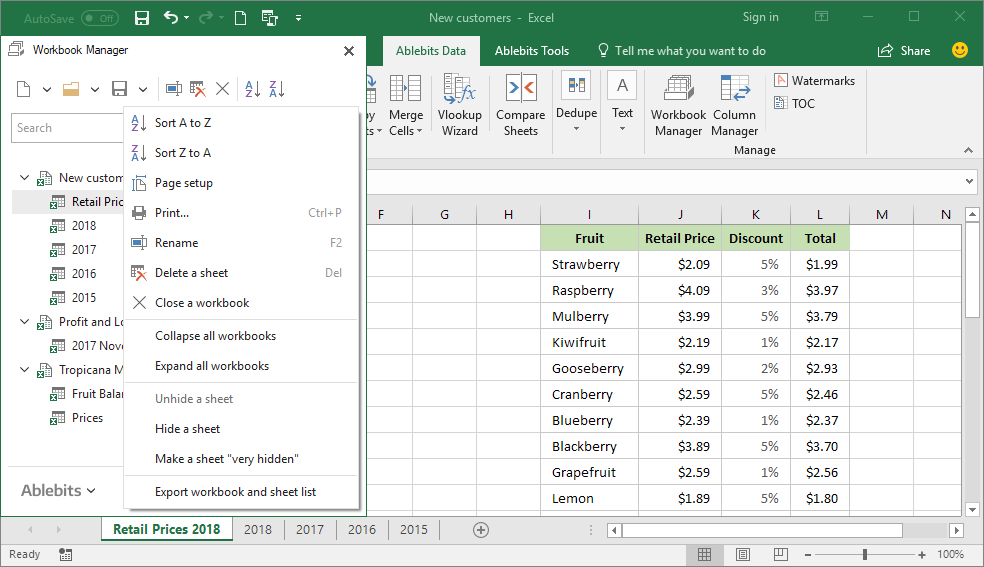Click TOC button in Manage group

point(794,103)
